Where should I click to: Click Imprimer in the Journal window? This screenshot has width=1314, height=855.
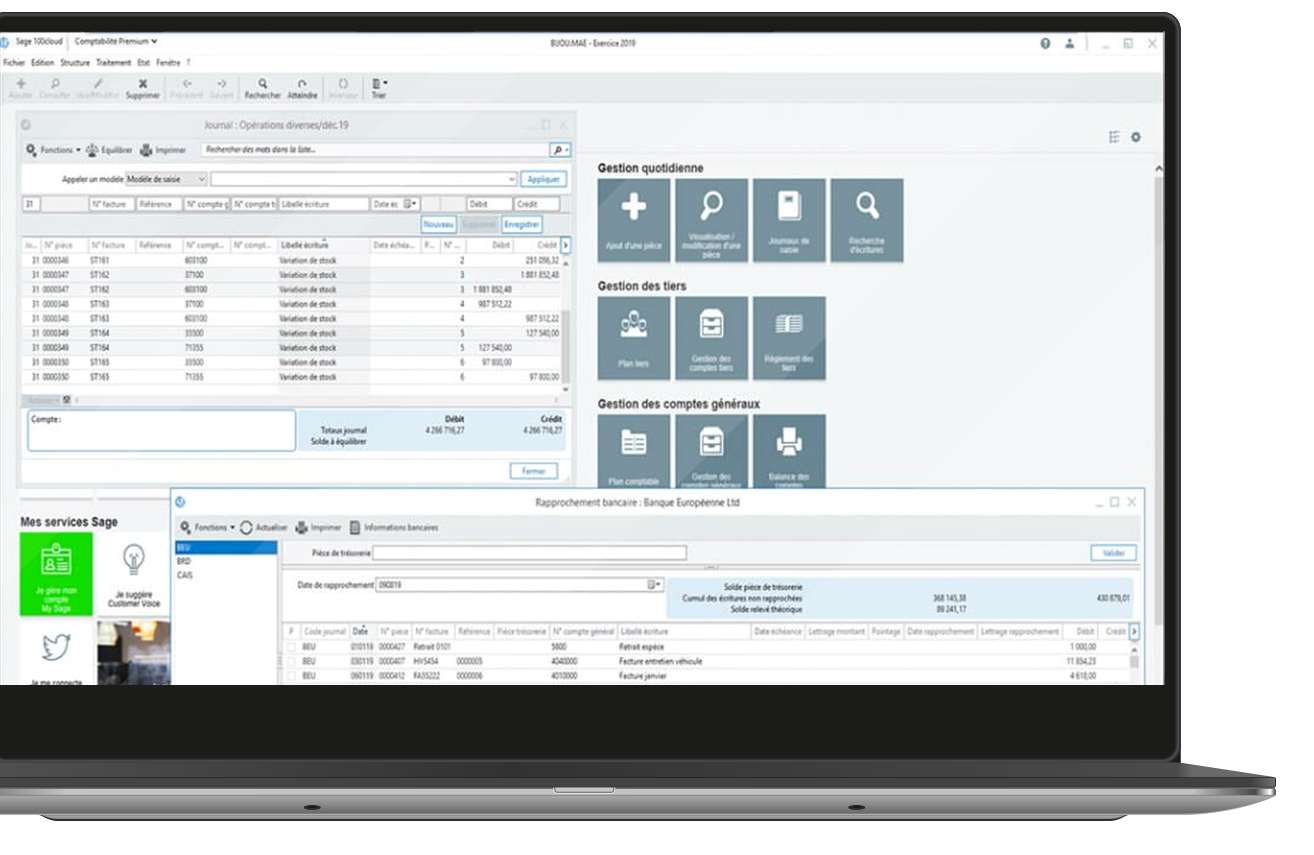click(x=163, y=150)
